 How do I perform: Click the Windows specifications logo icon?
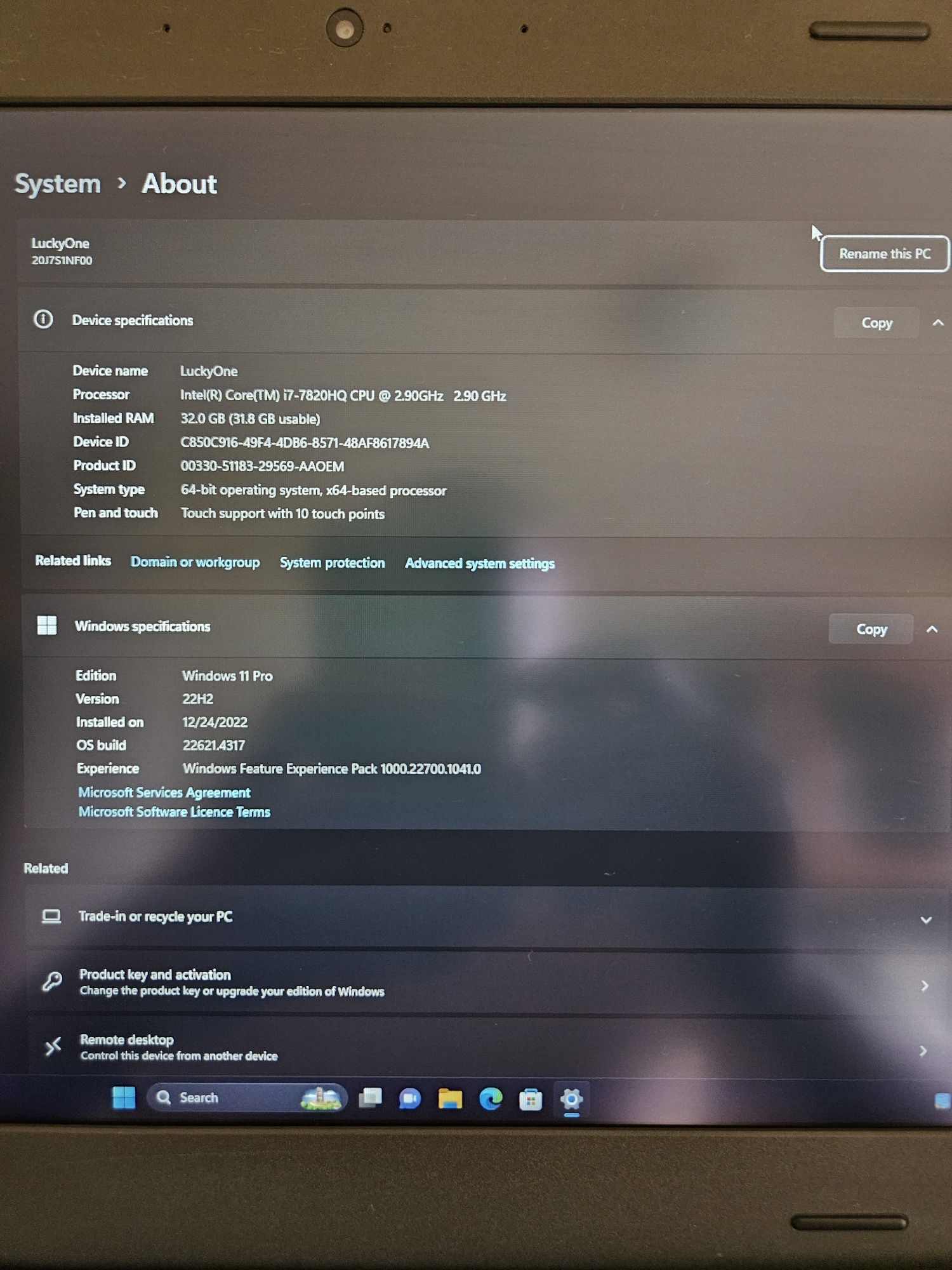coord(47,625)
